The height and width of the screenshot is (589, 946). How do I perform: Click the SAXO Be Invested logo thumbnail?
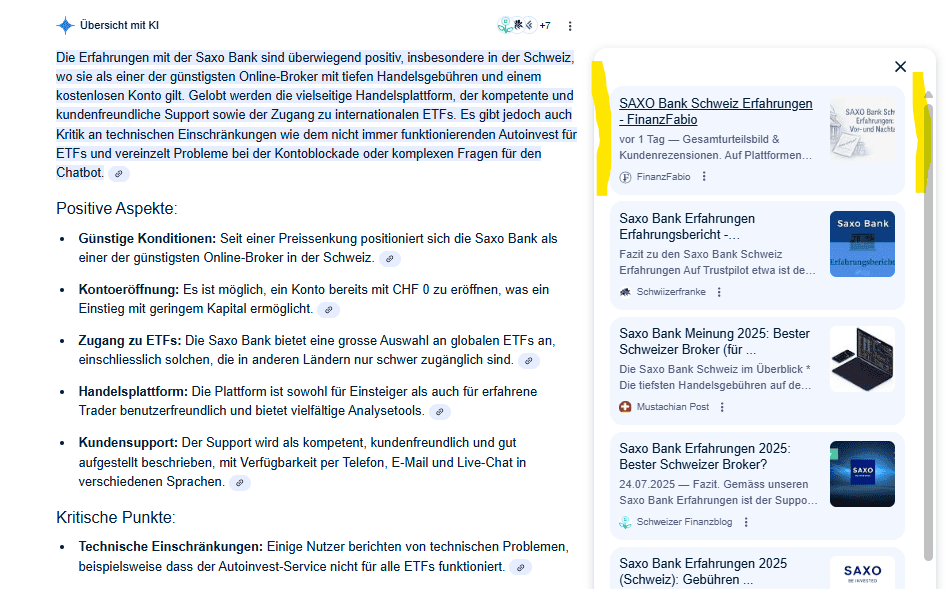point(862,572)
